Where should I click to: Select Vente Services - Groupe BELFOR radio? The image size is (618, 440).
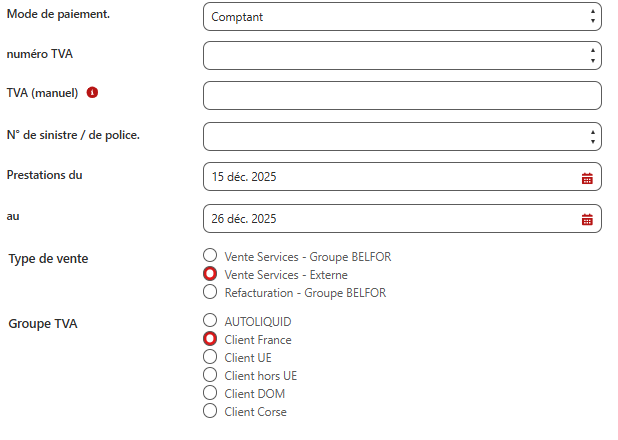coord(210,255)
